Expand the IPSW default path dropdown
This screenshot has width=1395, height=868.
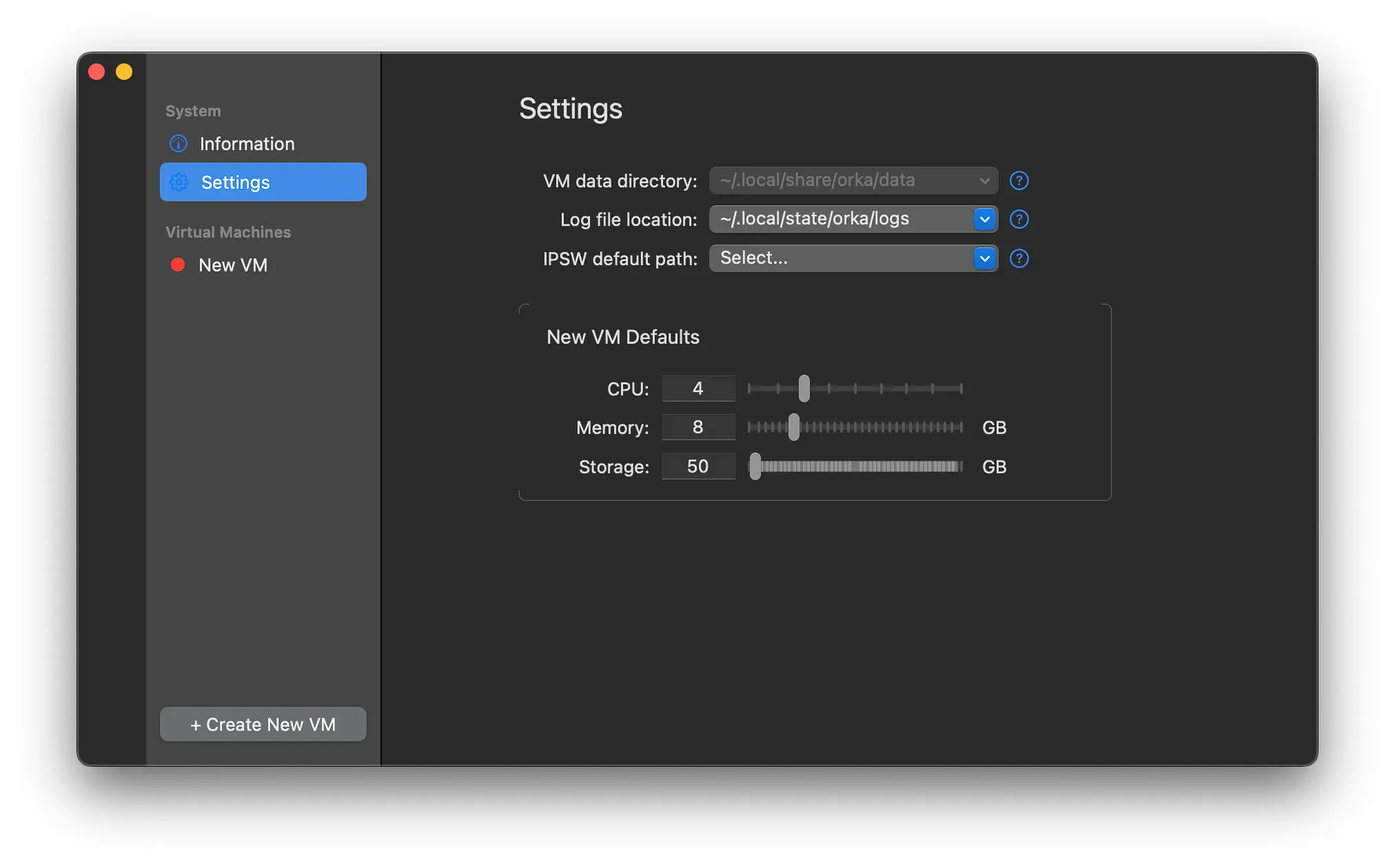coord(984,258)
